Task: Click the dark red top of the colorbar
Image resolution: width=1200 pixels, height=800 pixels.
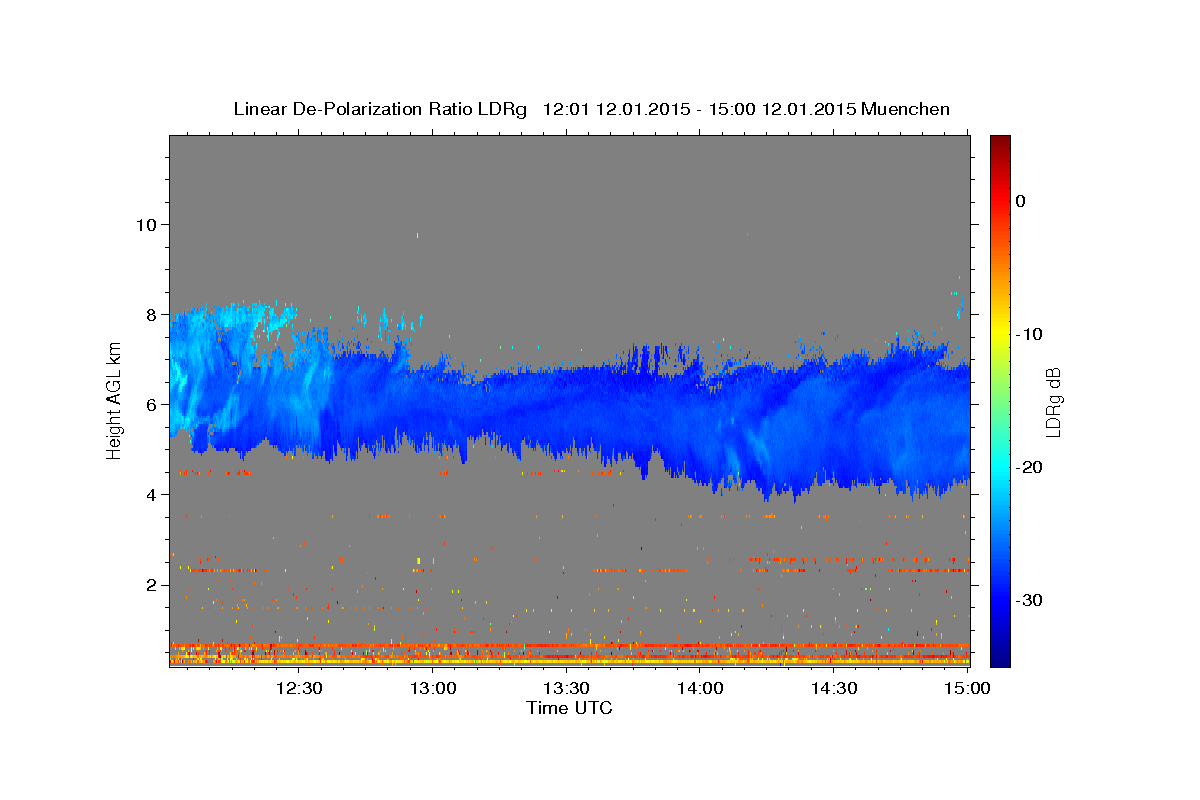Action: coord(1000,145)
